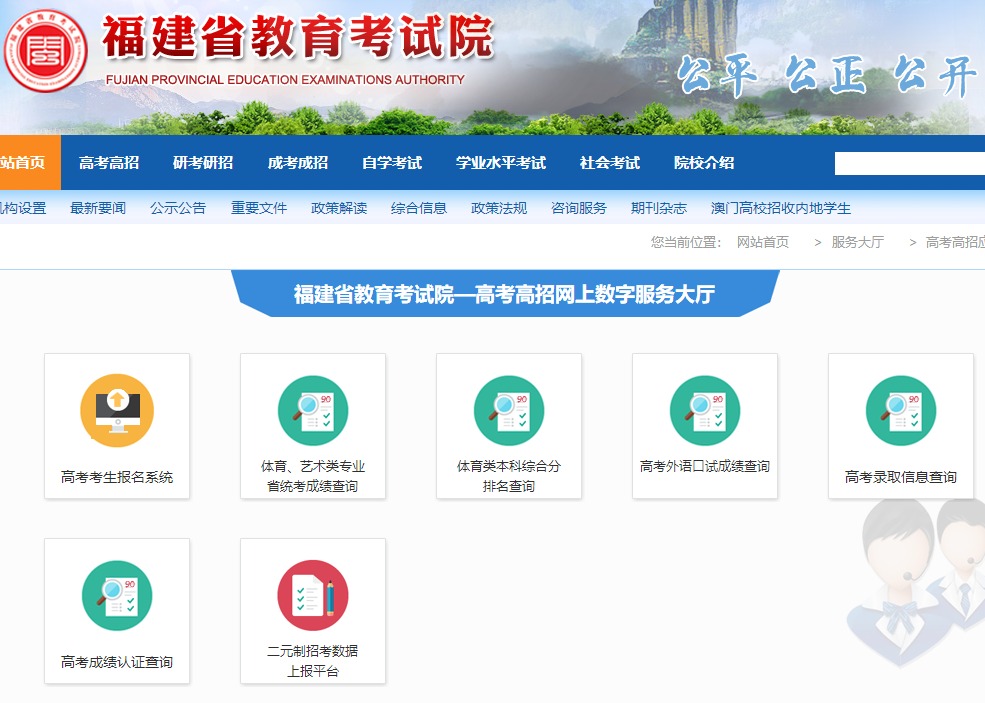Click the 体育、艺术类专业省统考成绩查询 icon

pos(313,410)
